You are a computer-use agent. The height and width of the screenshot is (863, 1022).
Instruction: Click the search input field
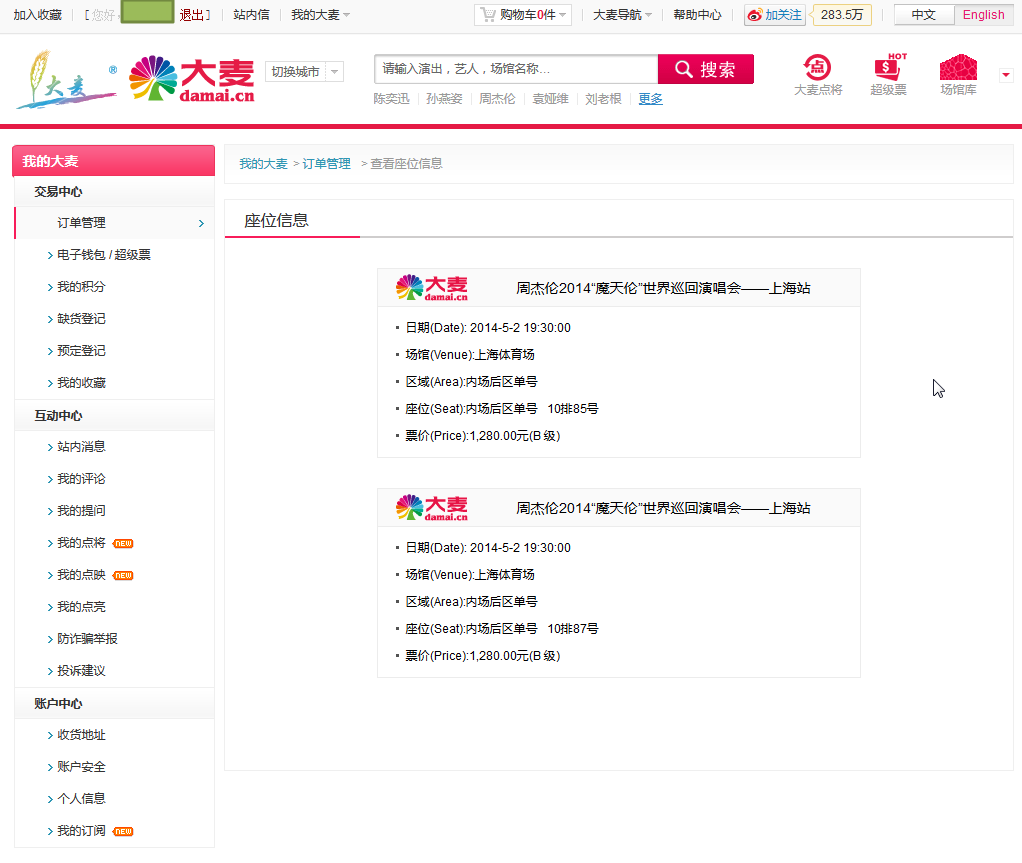pos(516,69)
